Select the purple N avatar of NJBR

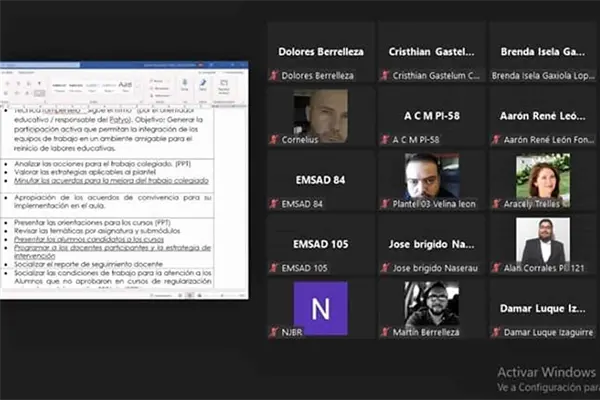pyautogui.click(x=320, y=308)
